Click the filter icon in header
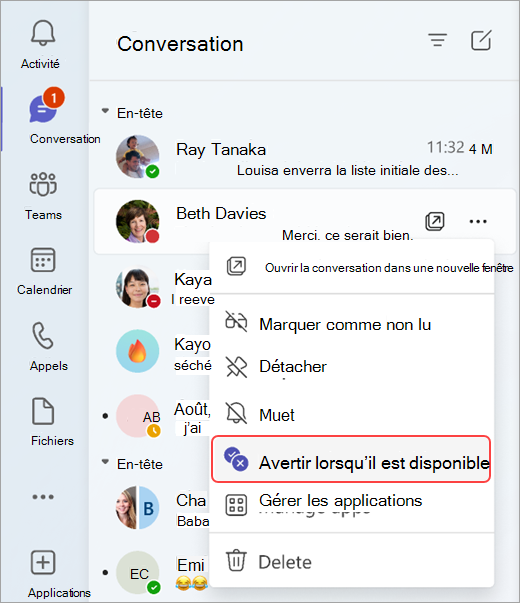This screenshot has height=603, width=520. [x=438, y=40]
